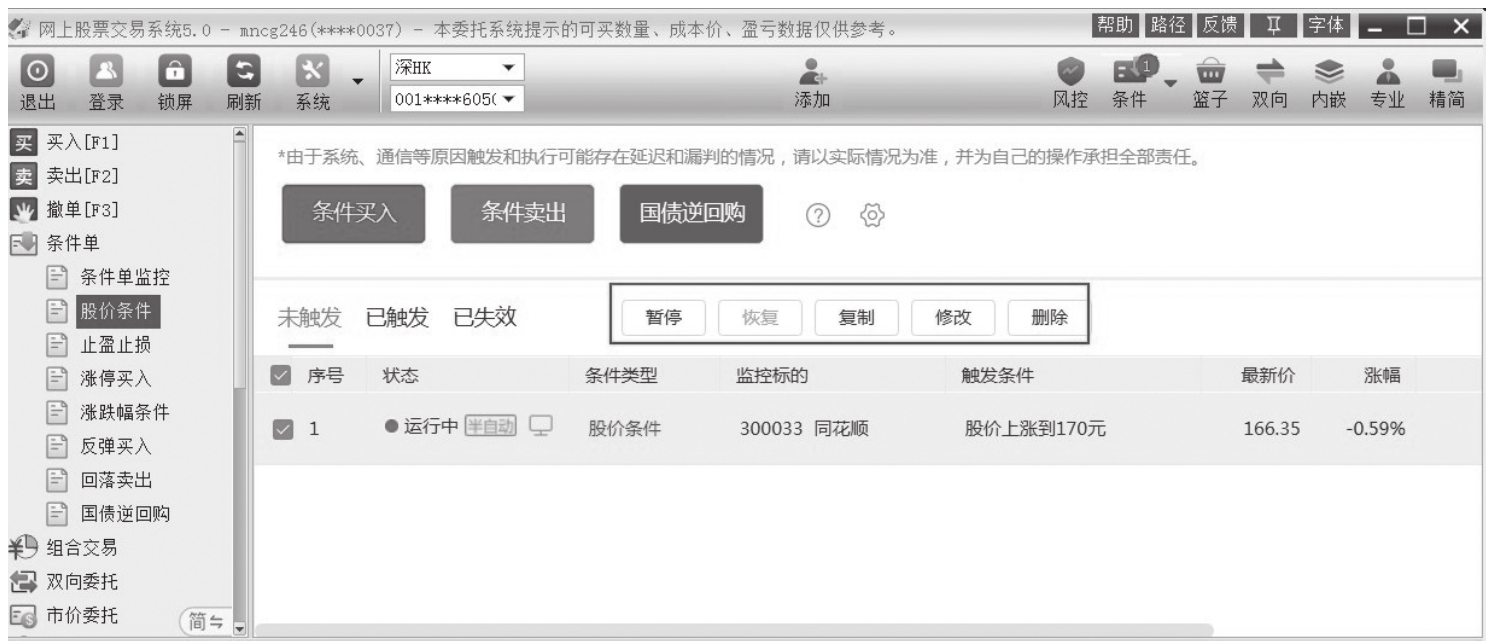The image size is (1489, 644).
Task: Click the 复制 copy button
Action: tap(857, 319)
